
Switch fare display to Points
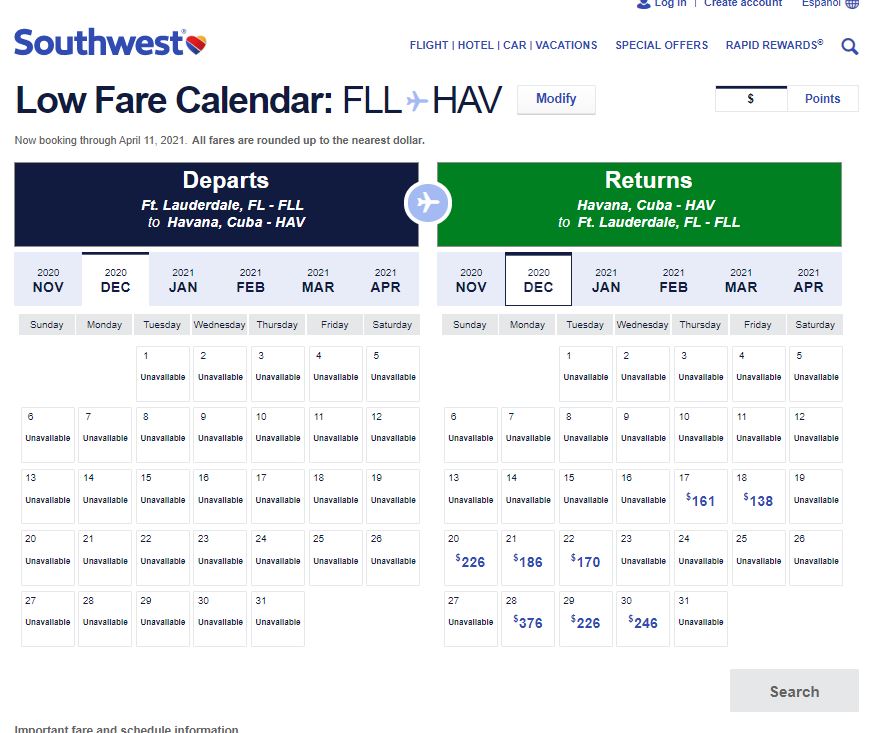822,99
